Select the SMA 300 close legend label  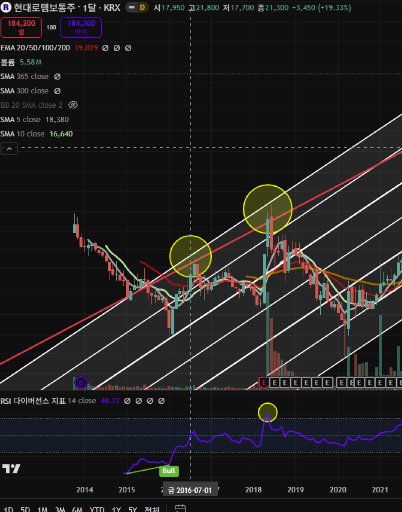(25, 91)
